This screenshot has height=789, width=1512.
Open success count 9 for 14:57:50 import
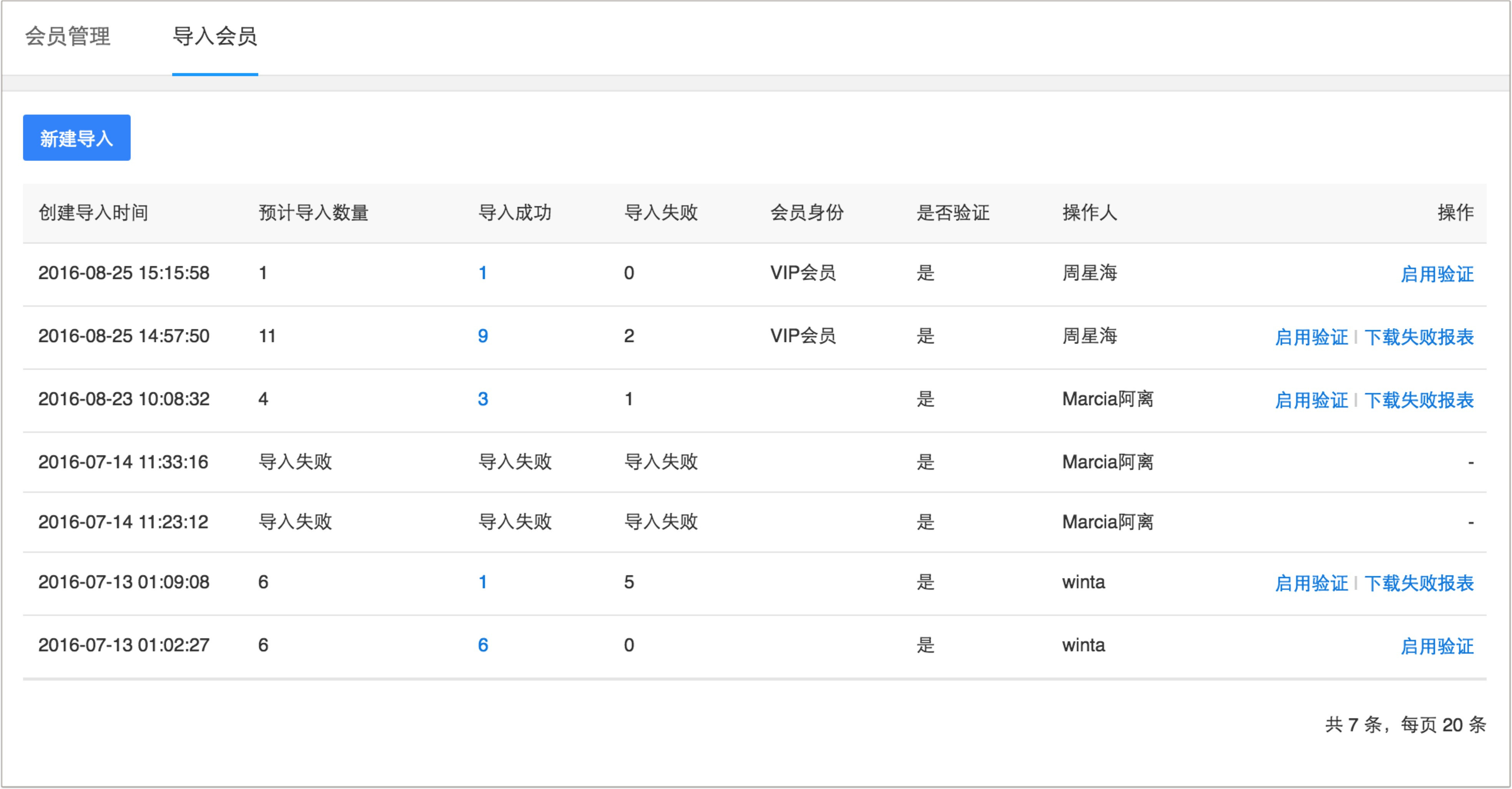[x=482, y=336]
